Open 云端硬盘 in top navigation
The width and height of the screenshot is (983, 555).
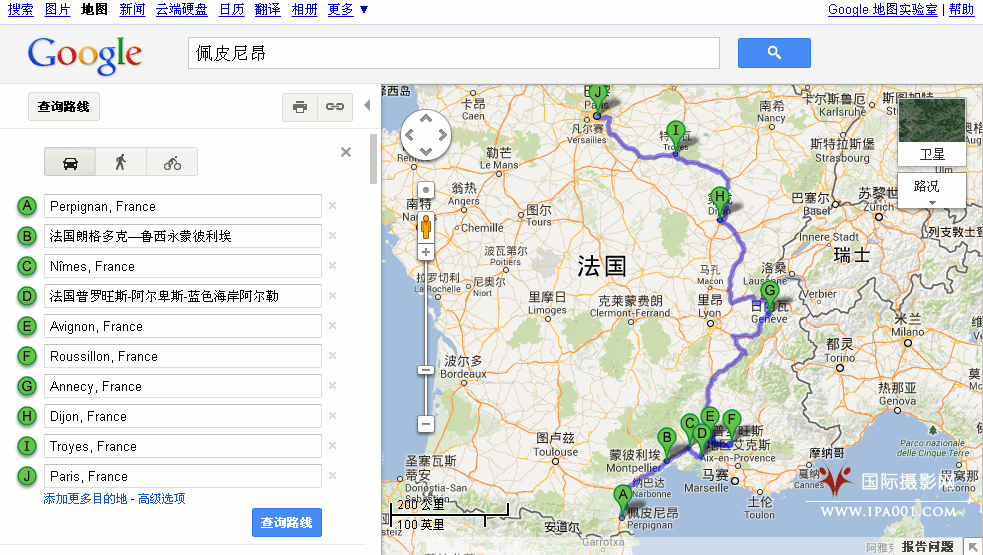[181, 9]
